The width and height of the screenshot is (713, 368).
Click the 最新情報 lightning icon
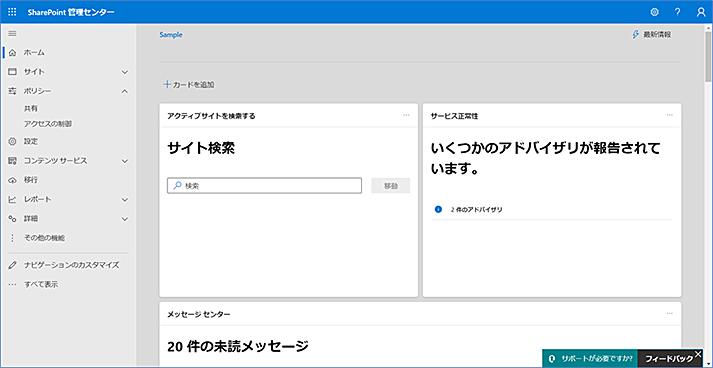tap(636, 35)
